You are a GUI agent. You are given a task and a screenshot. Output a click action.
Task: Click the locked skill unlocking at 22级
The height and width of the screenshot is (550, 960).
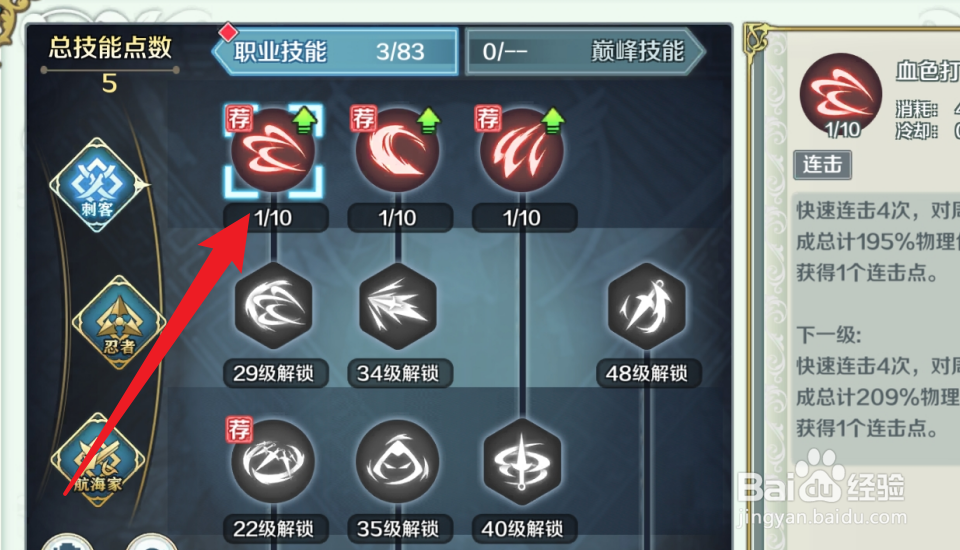coord(273,461)
